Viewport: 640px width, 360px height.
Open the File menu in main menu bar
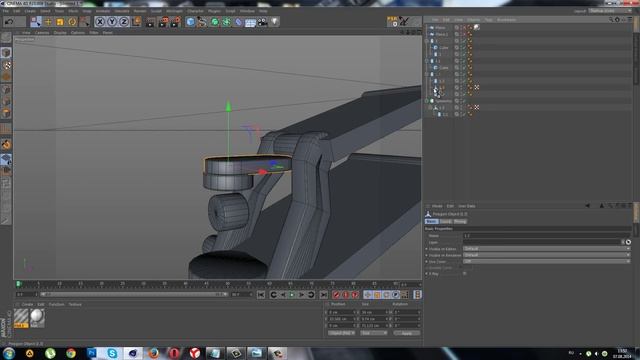point(6,11)
